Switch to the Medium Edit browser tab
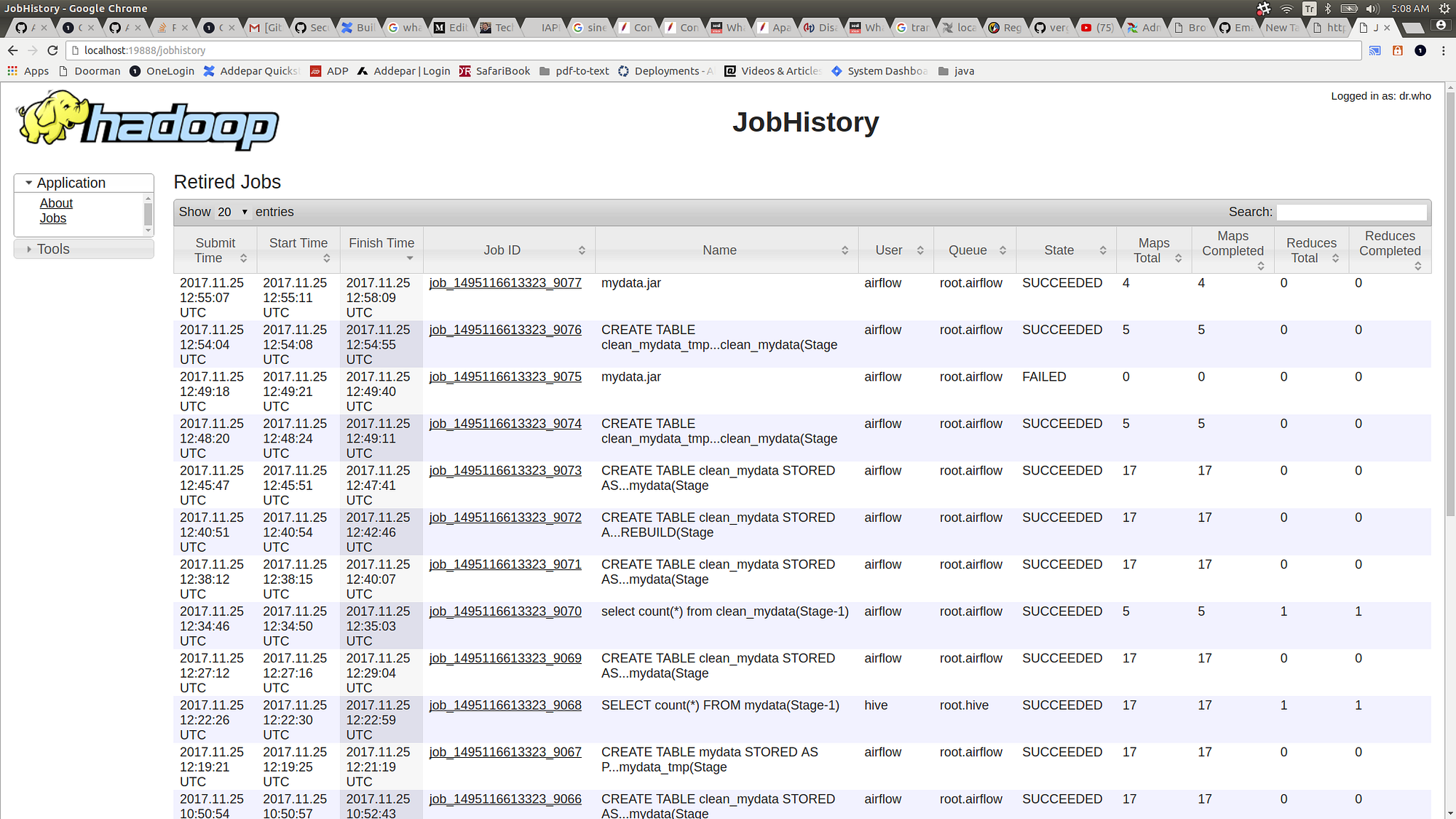Viewport: 1456px width, 819px height. click(x=451, y=27)
